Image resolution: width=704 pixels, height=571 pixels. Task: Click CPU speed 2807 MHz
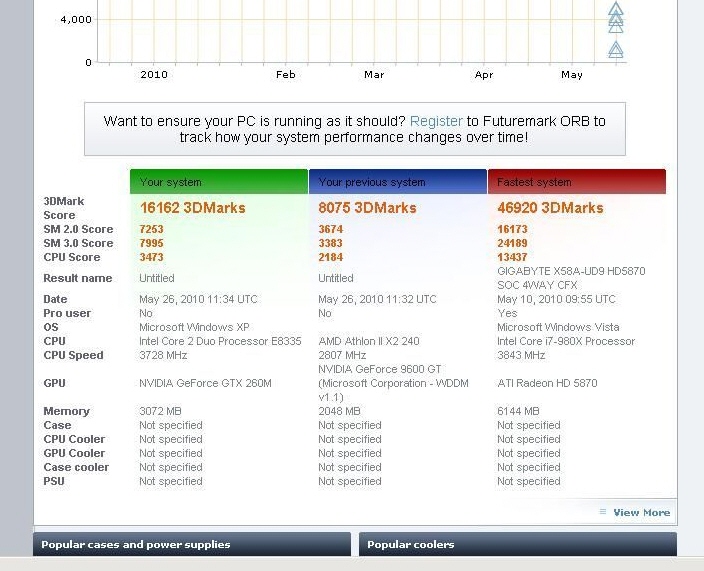[x=342, y=355]
